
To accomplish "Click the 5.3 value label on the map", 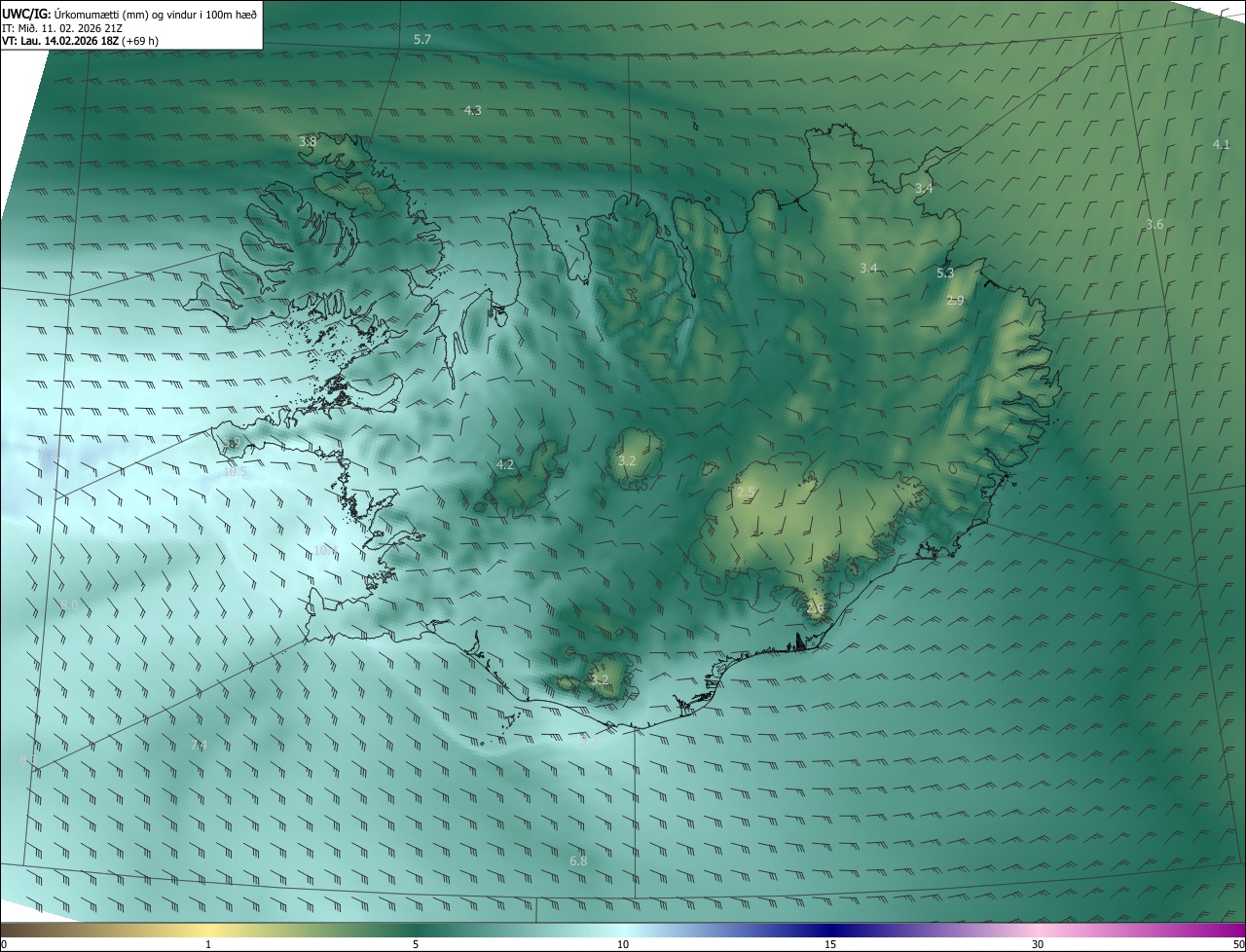I will tap(945, 274).
